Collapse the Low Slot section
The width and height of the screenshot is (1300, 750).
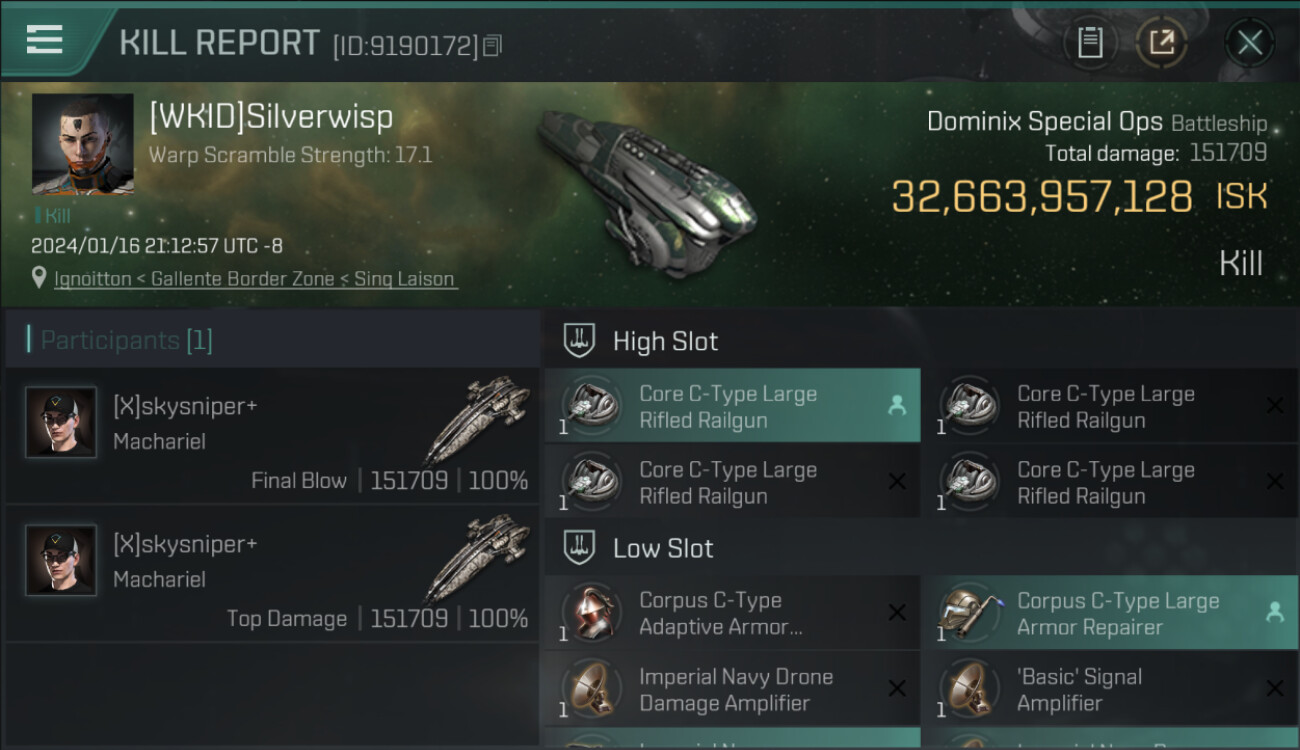pyautogui.click(x=579, y=547)
